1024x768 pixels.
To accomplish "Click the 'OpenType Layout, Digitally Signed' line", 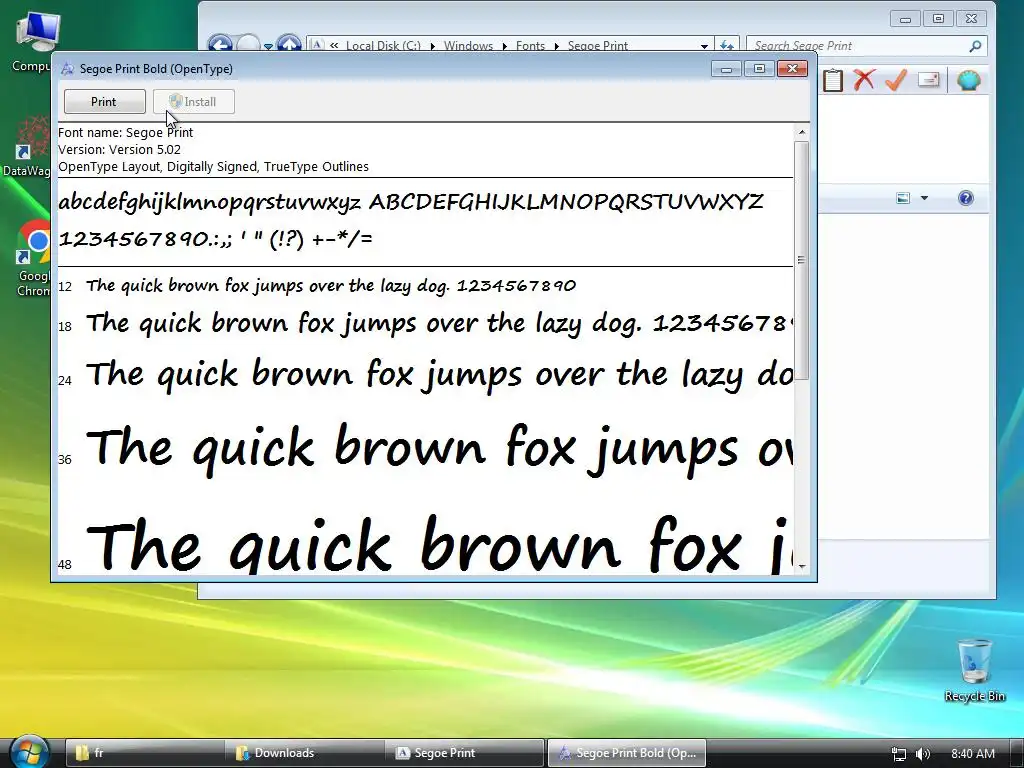I will [214, 167].
